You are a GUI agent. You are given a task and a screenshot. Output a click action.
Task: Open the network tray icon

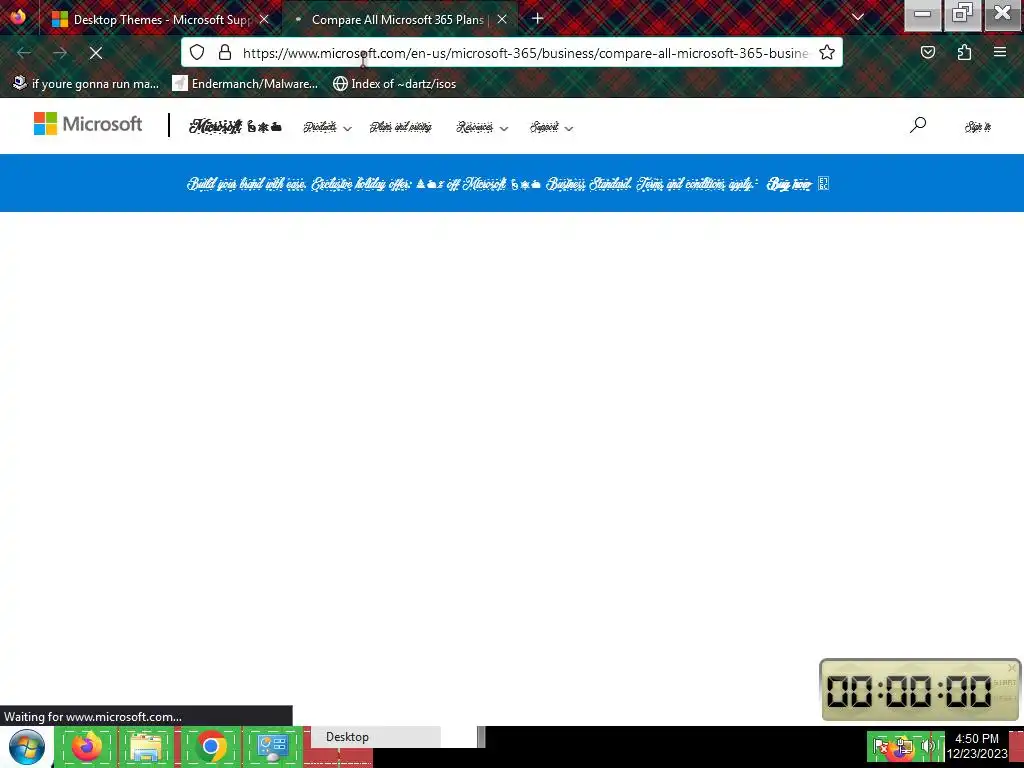pos(904,746)
